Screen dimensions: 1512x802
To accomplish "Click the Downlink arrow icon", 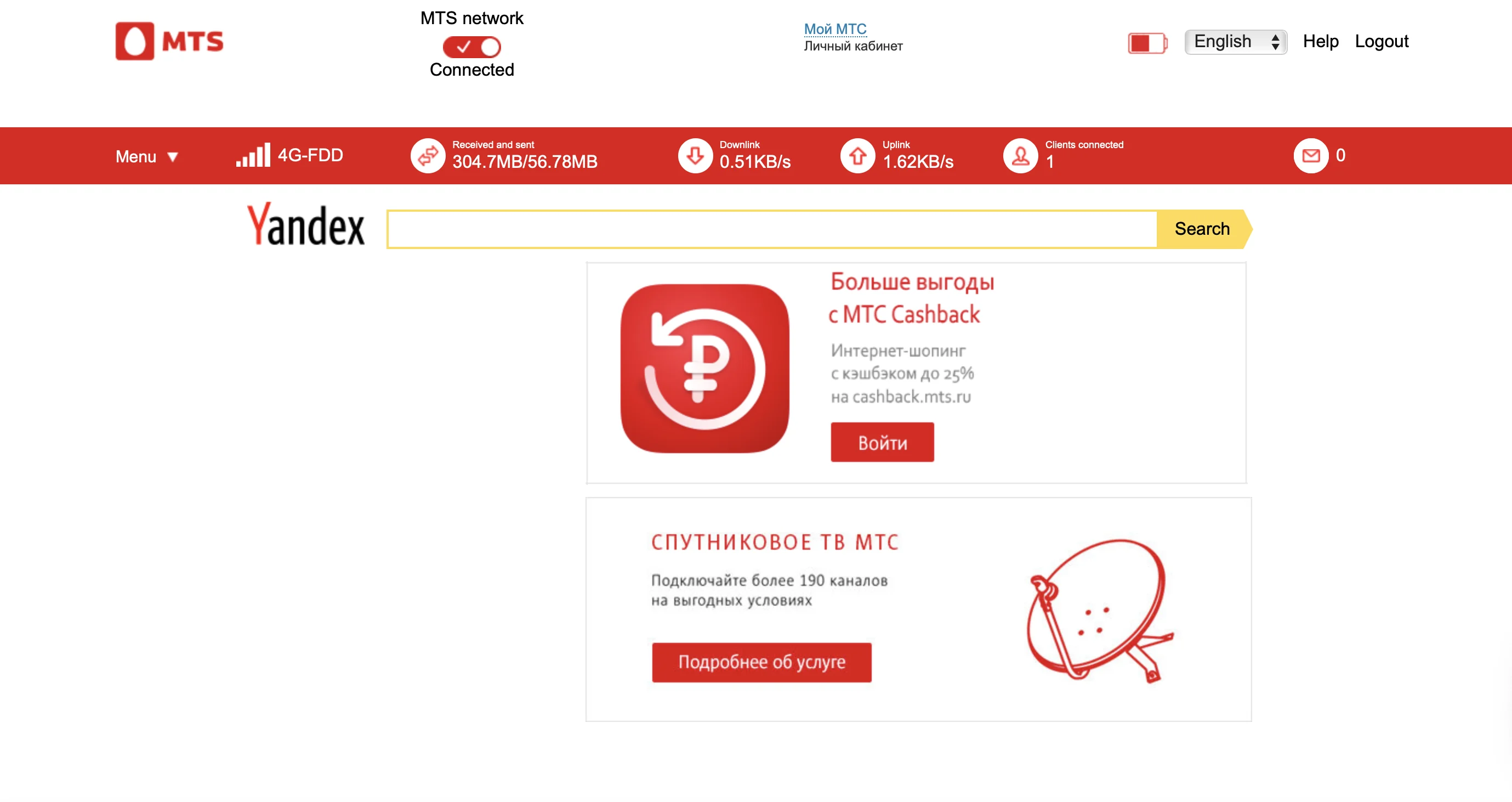I will click(696, 156).
